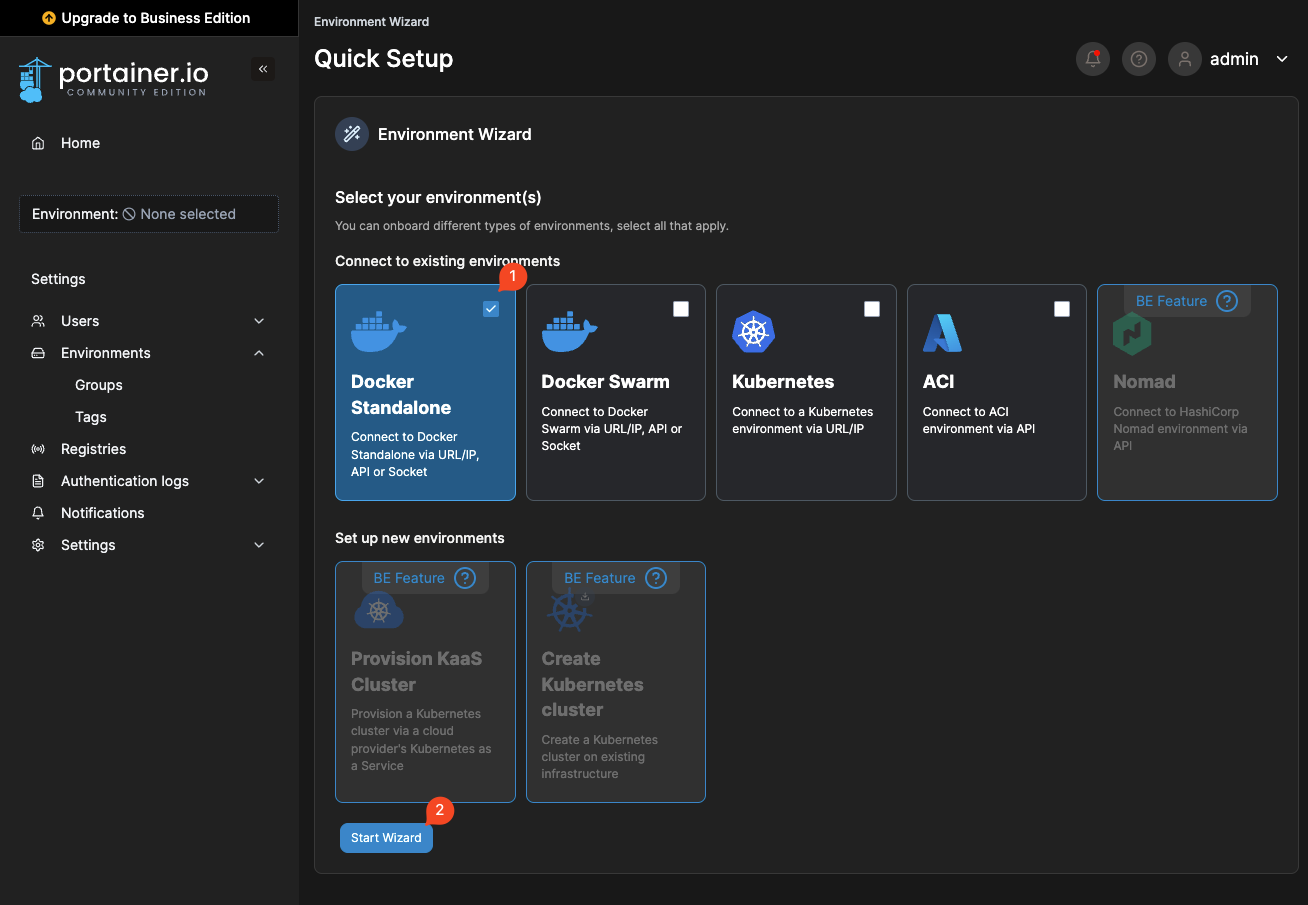Click the Registries broadcast icon
1308x905 pixels.
point(38,449)
